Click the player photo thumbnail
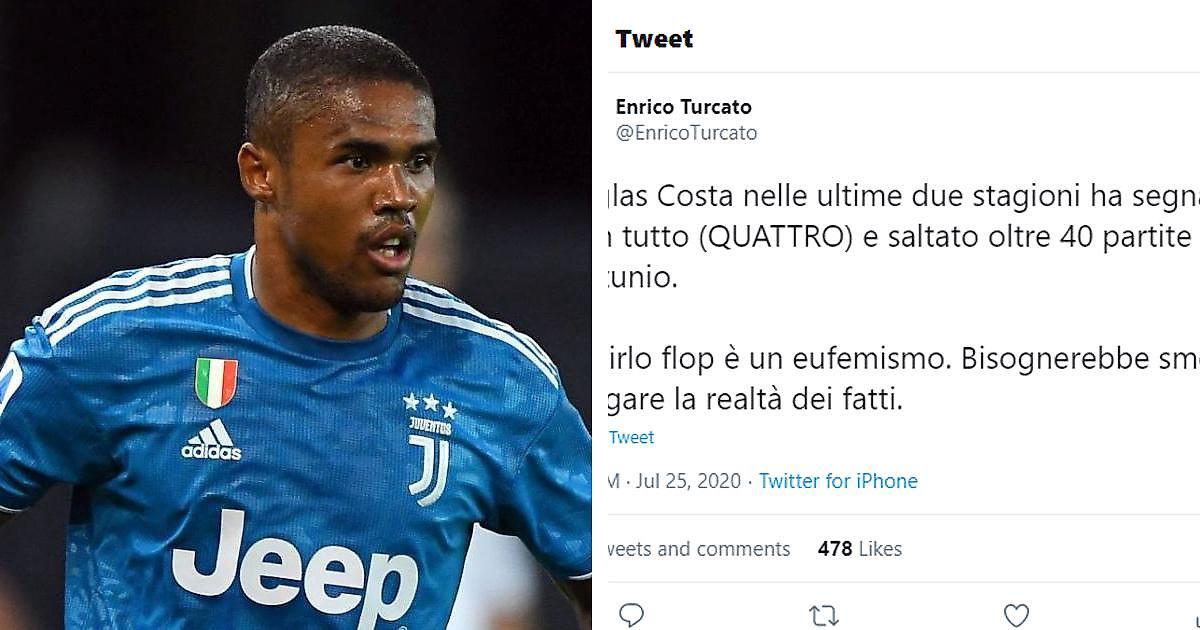Viewport: 1200px width, 630px height. click(296, 315)
